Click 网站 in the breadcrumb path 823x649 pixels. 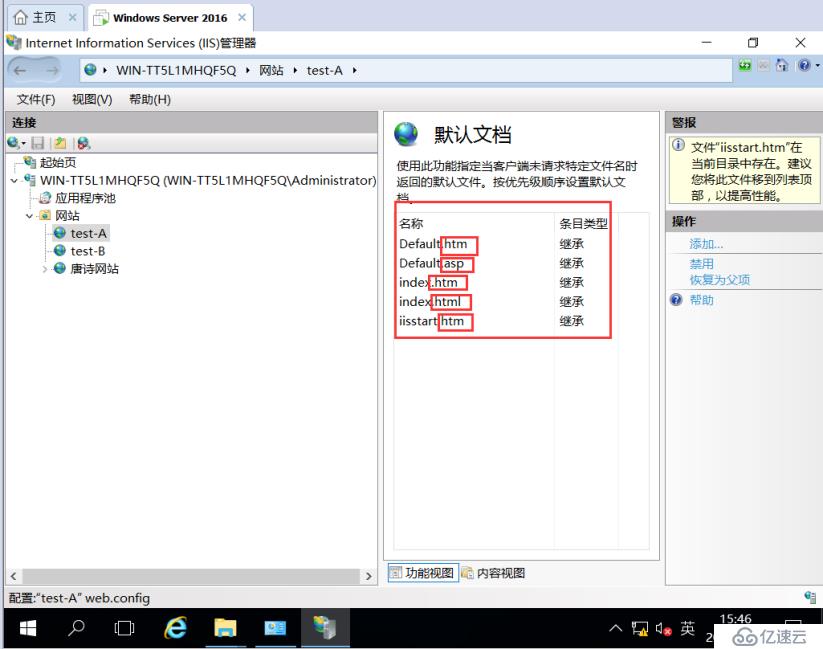(x=271, y=70)
